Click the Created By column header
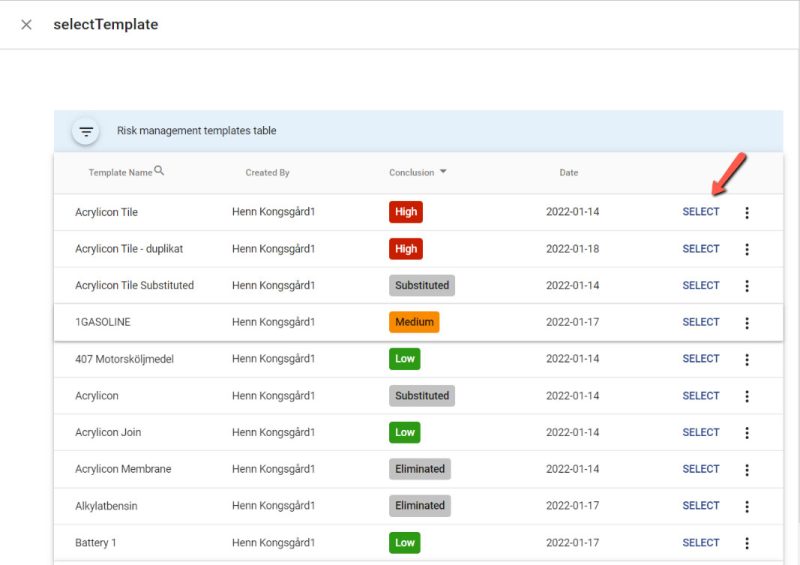Viewport: 800px width, 565px height. click(x=267, y=173)
